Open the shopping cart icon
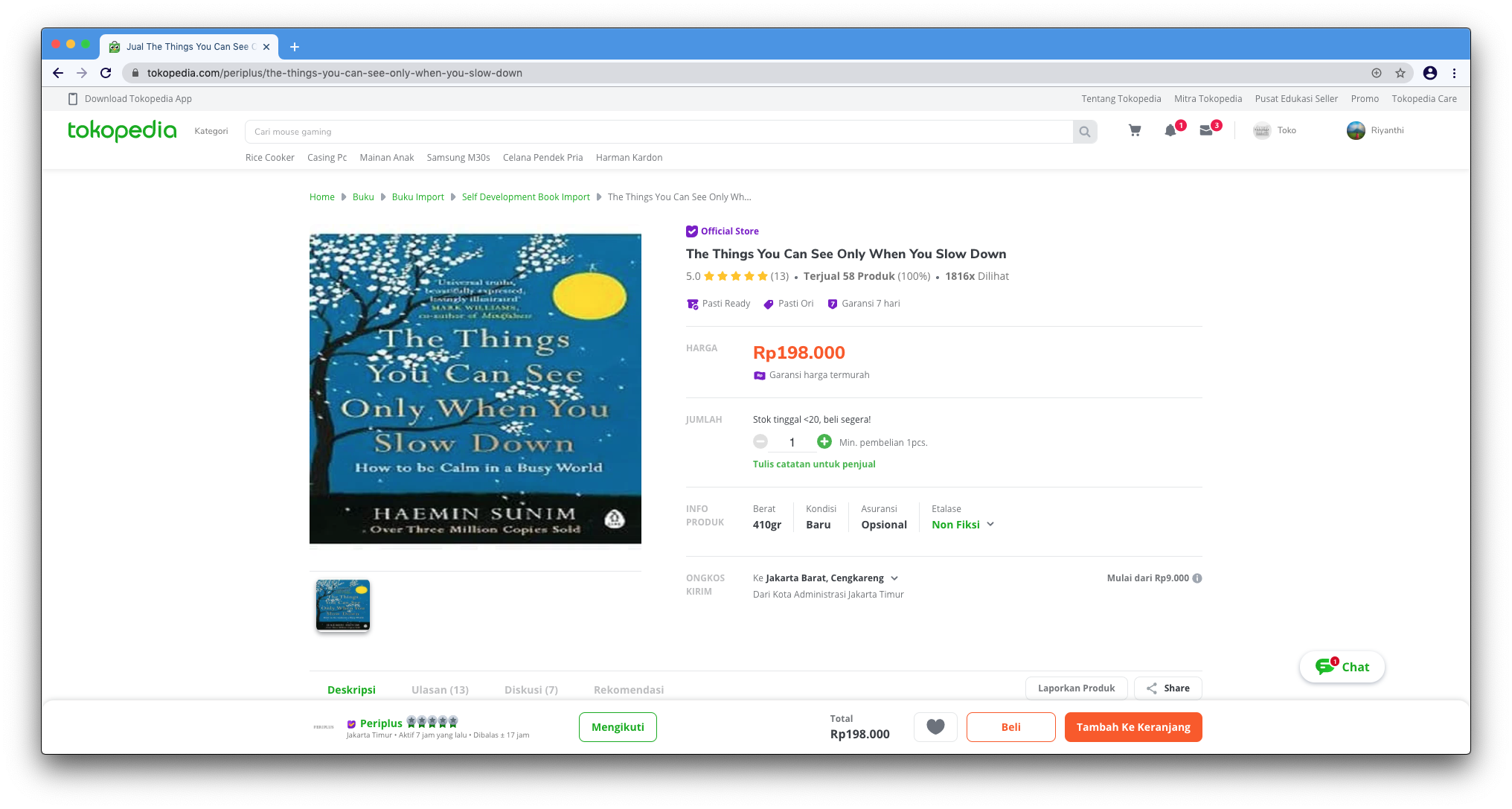 [1135, 130]
